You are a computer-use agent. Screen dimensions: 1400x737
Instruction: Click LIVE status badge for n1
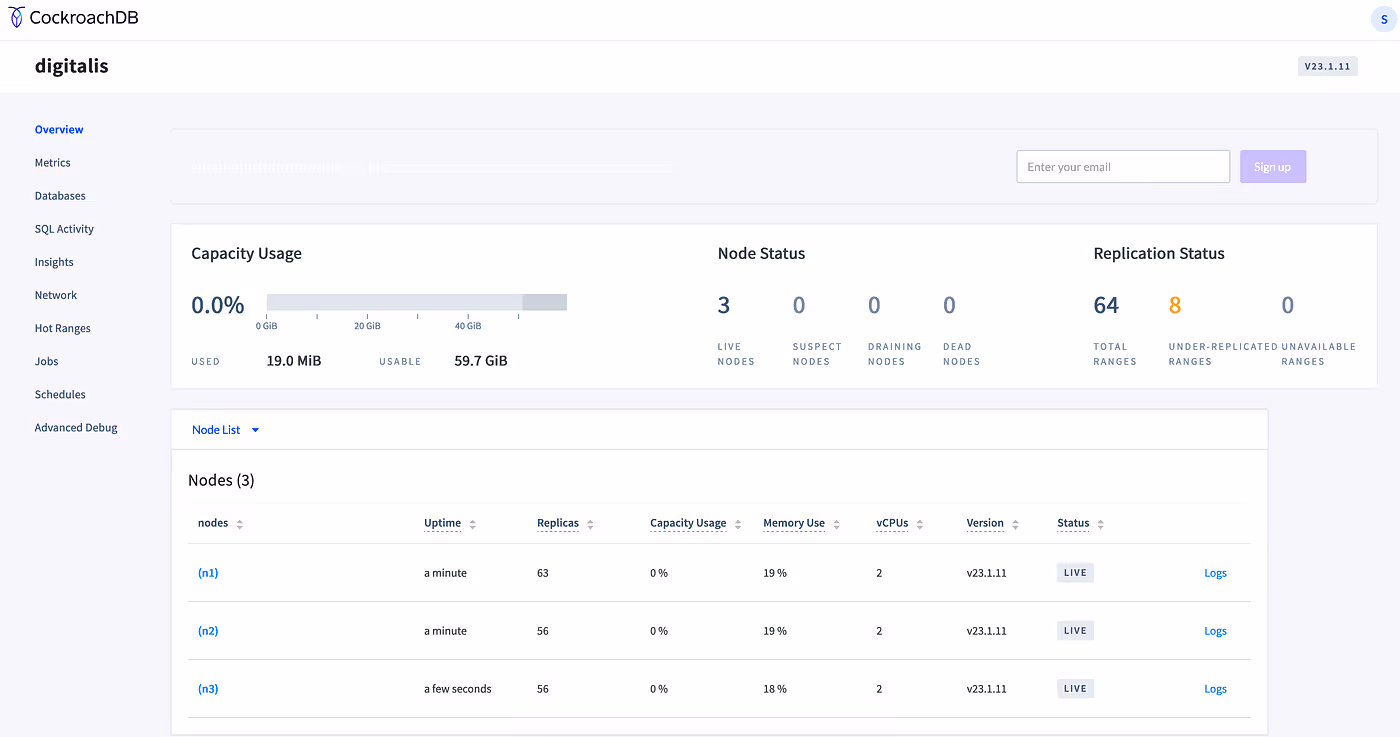(1075, 573)
